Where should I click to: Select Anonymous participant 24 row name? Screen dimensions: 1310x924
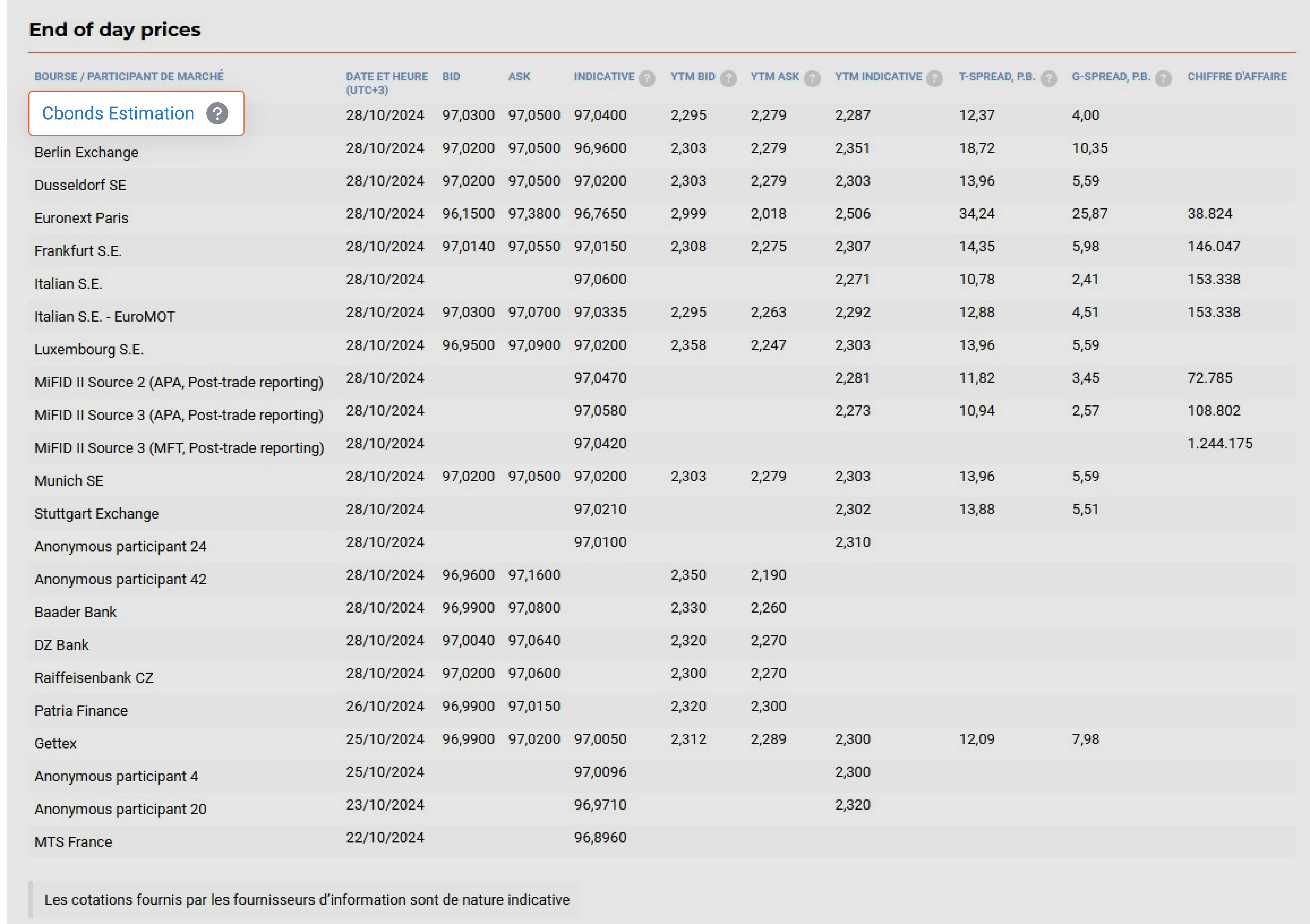pyautogui.click(x=120, y=546)
